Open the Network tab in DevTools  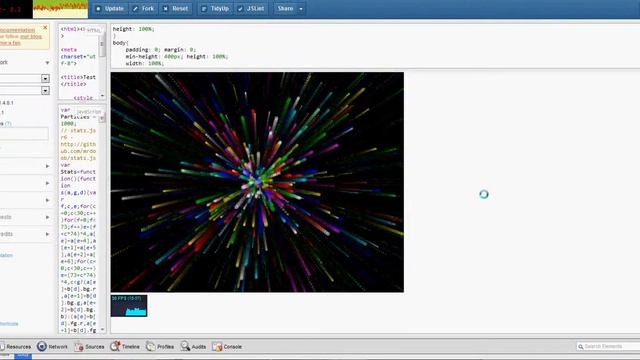coord(52,347)
